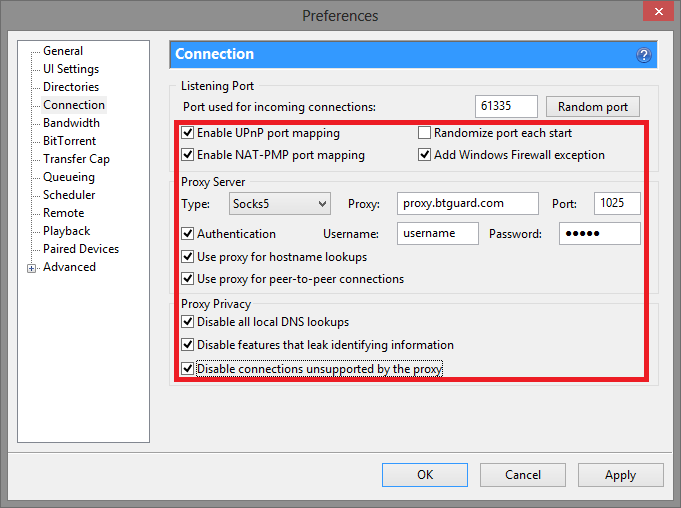Click the Random port button
This screenshot has width=681, height=508.
593,107
